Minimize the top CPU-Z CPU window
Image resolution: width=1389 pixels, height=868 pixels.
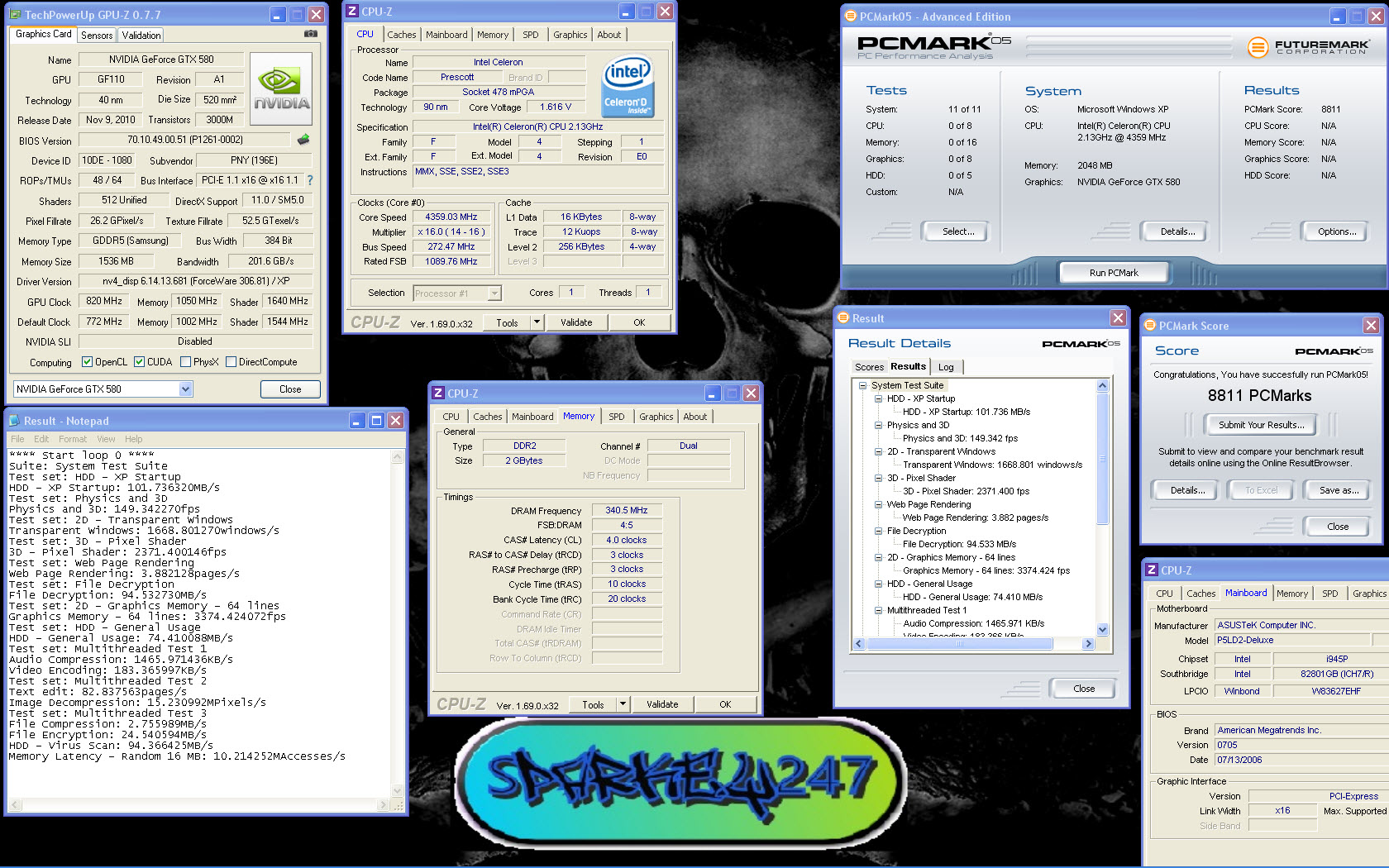(x=627, y=12)
